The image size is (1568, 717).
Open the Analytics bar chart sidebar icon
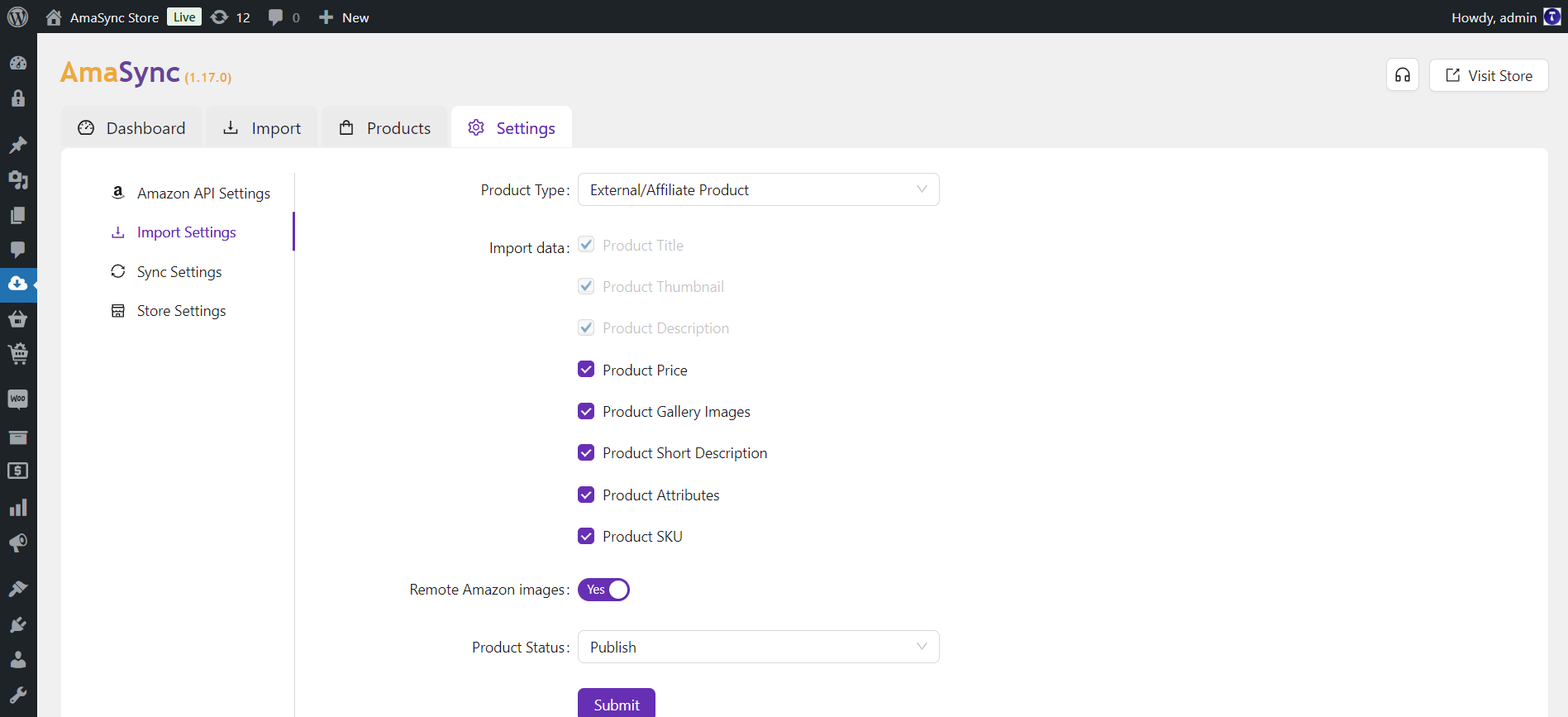coord(17,507)
